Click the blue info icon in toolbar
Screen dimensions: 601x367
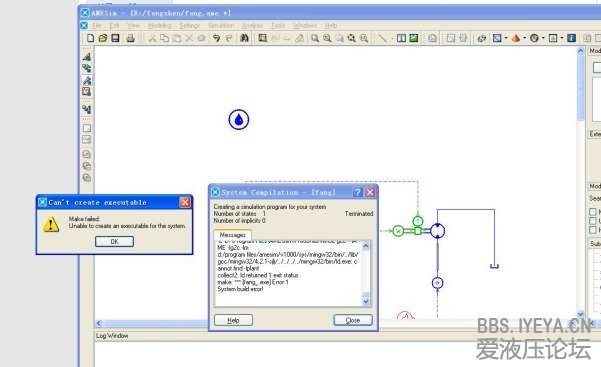[x=571, y=38]
